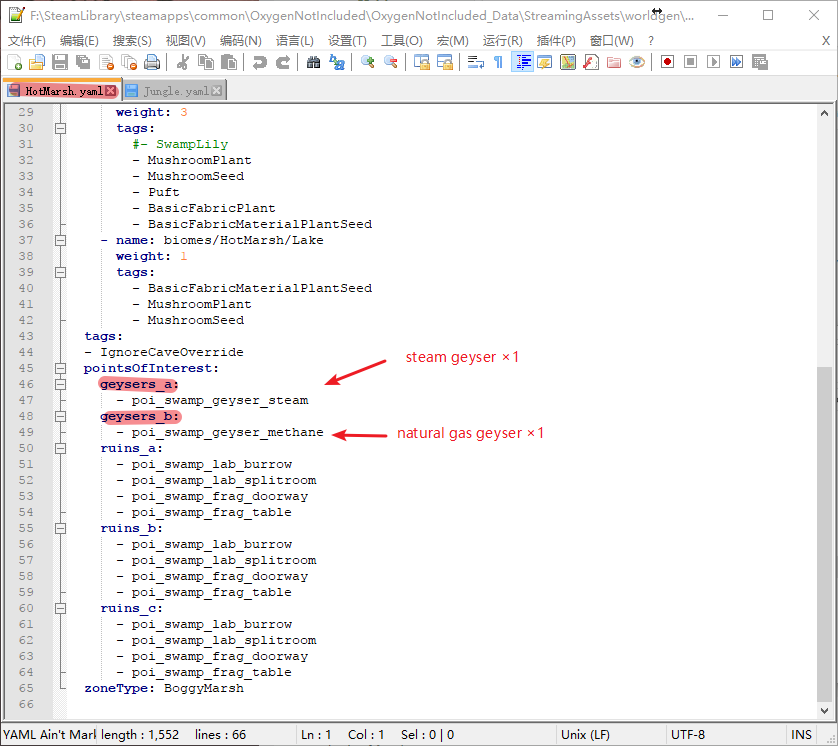The width and height of the screenshot is (838, 746).
Task: Toggle show all characters pilcrow button
Action: 498,62
